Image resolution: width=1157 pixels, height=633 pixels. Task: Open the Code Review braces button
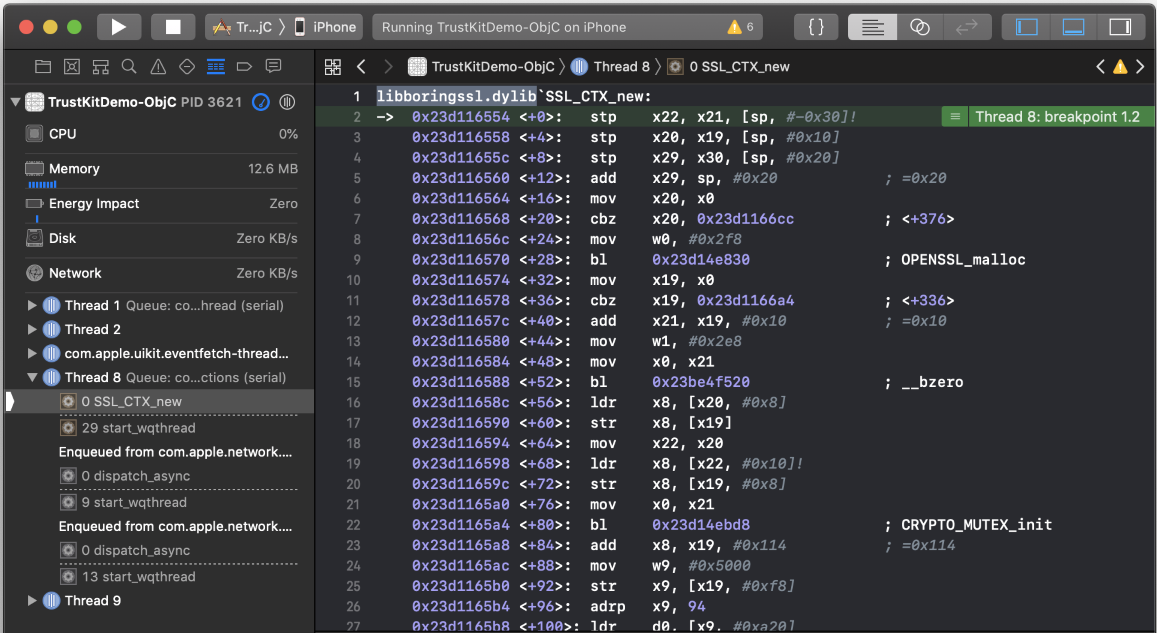click(816, 27)
